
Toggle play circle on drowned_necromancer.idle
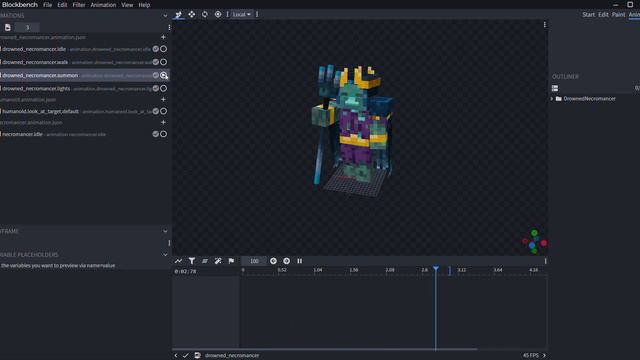[x=163, y=49]
